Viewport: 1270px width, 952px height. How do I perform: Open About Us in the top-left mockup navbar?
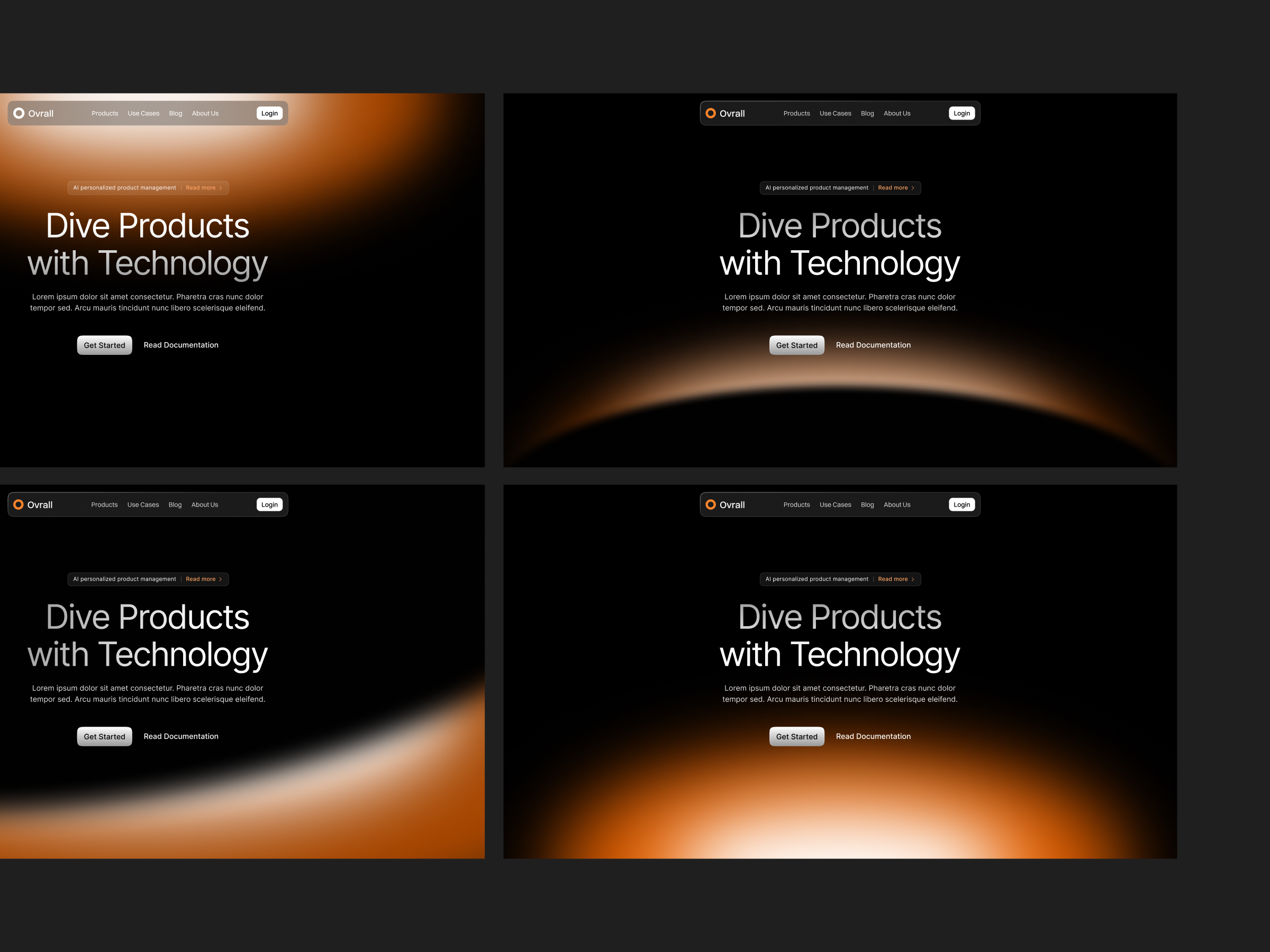pyautogui.click(x=205, y=114)
